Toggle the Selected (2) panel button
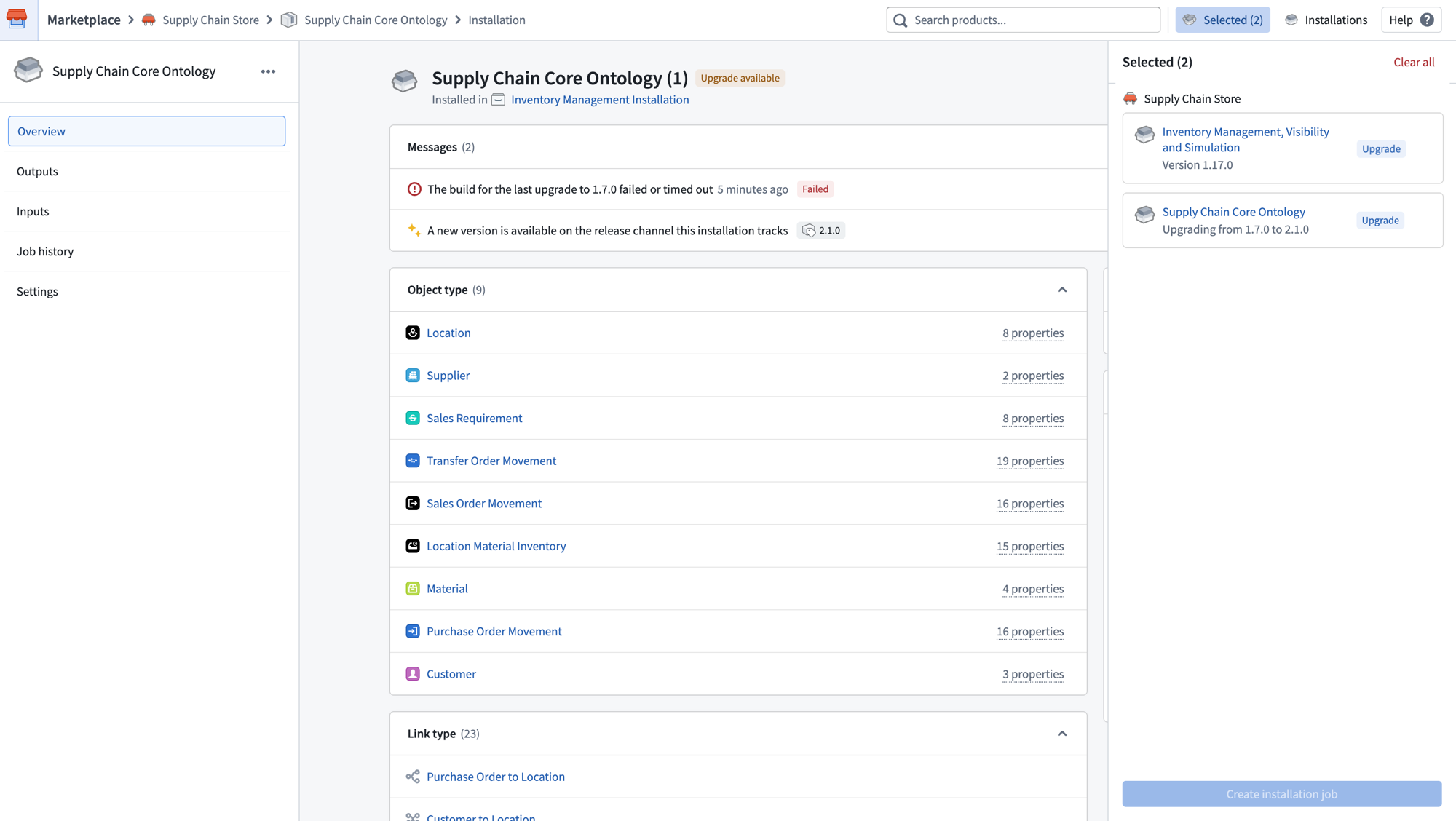1456x821 pixels. (1222, 20)
